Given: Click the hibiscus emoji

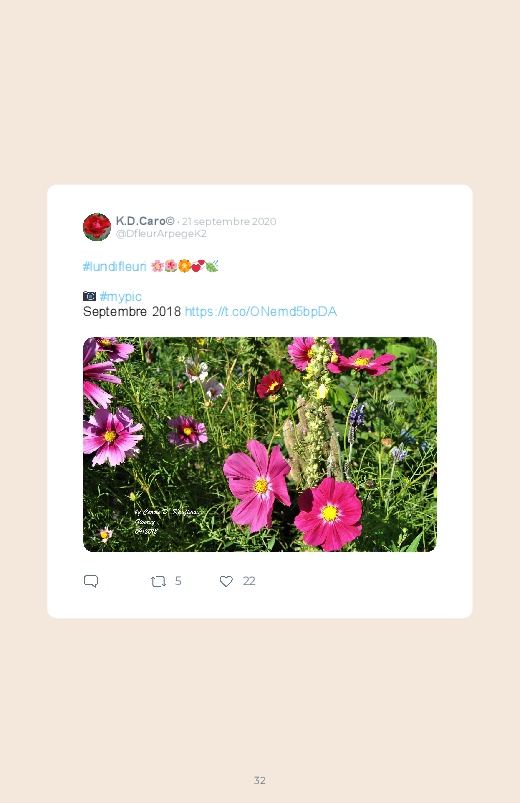Looking at the screenshot, I should point(171,266).
